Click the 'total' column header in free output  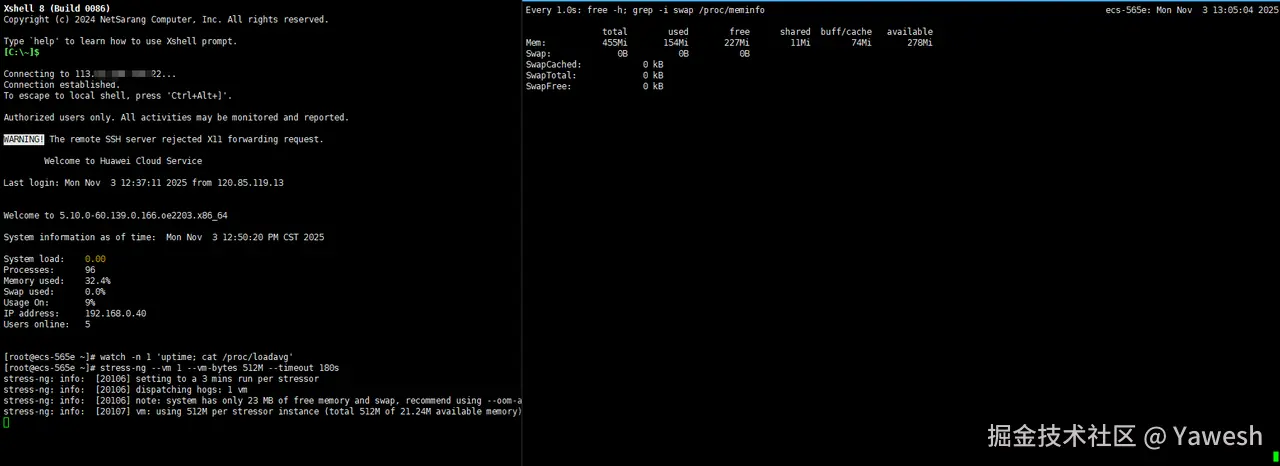pyautogui.click(x=615, y=32)
